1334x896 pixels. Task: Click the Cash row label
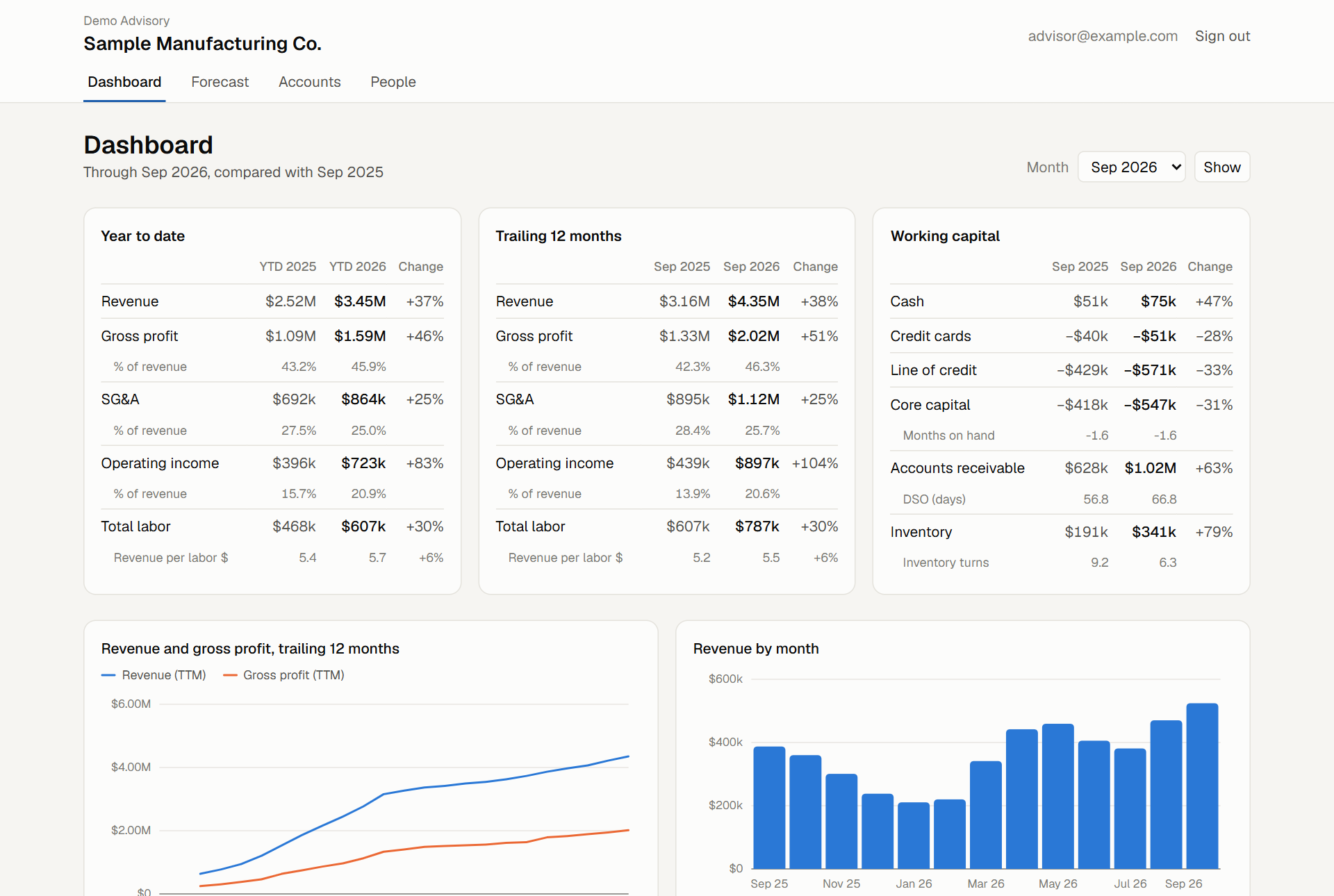click(907, 301)
